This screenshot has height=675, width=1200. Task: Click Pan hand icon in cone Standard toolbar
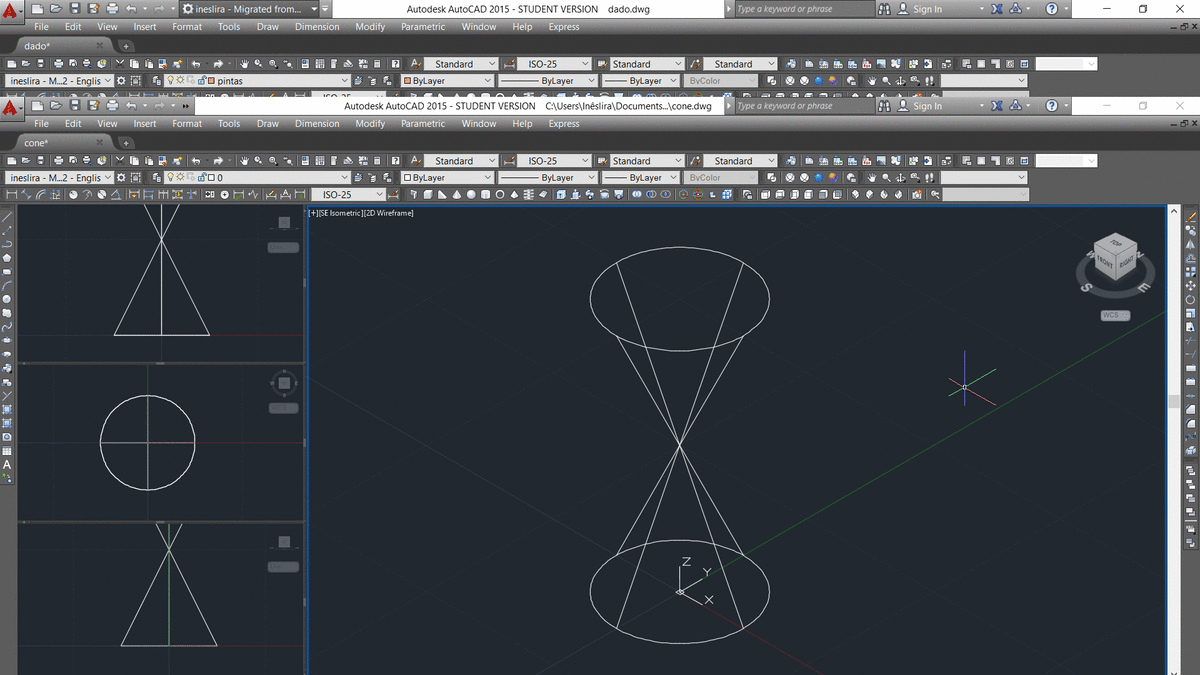click(244, 161)
